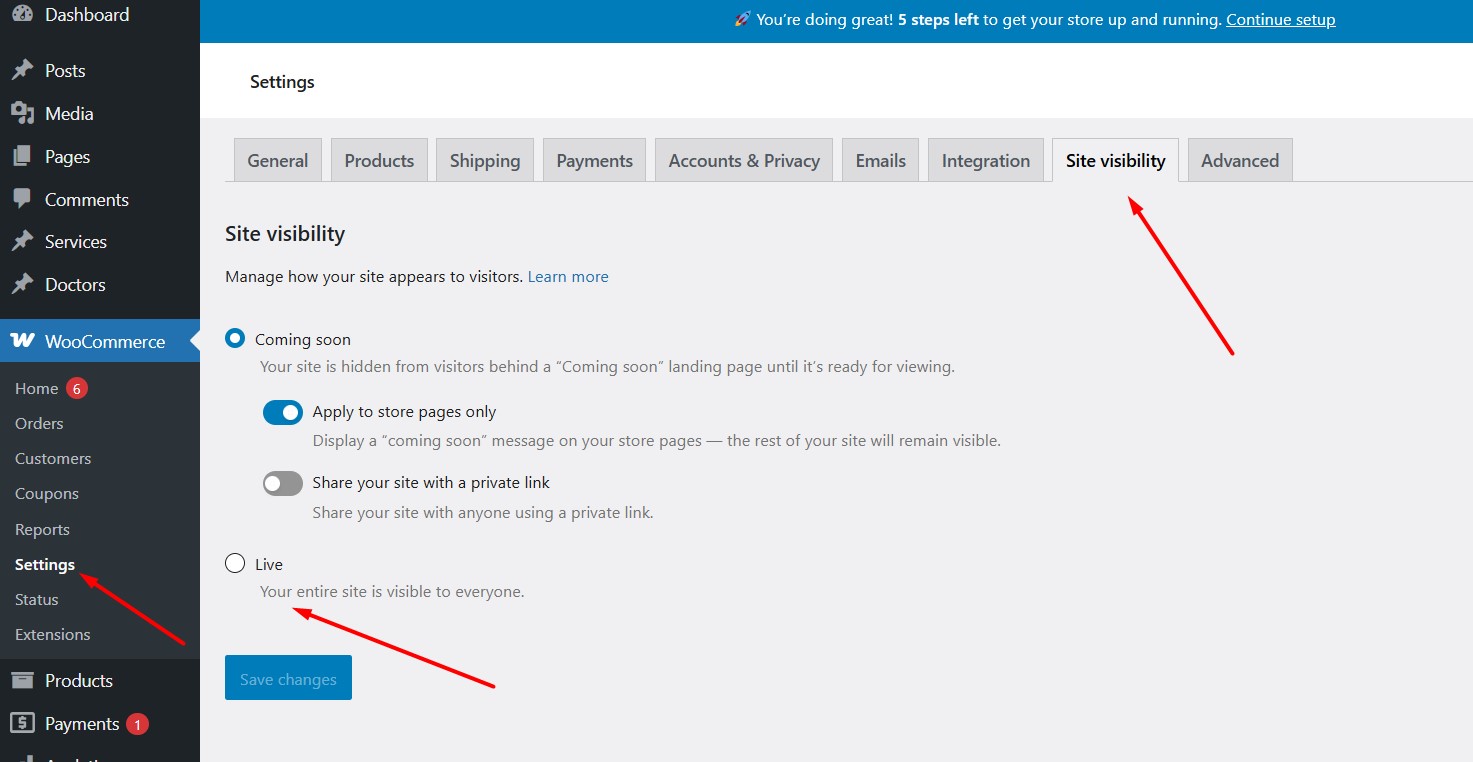
Task: Click the Dashboard gauge icon
Action: pyautogui.click(x=22, y=13)
